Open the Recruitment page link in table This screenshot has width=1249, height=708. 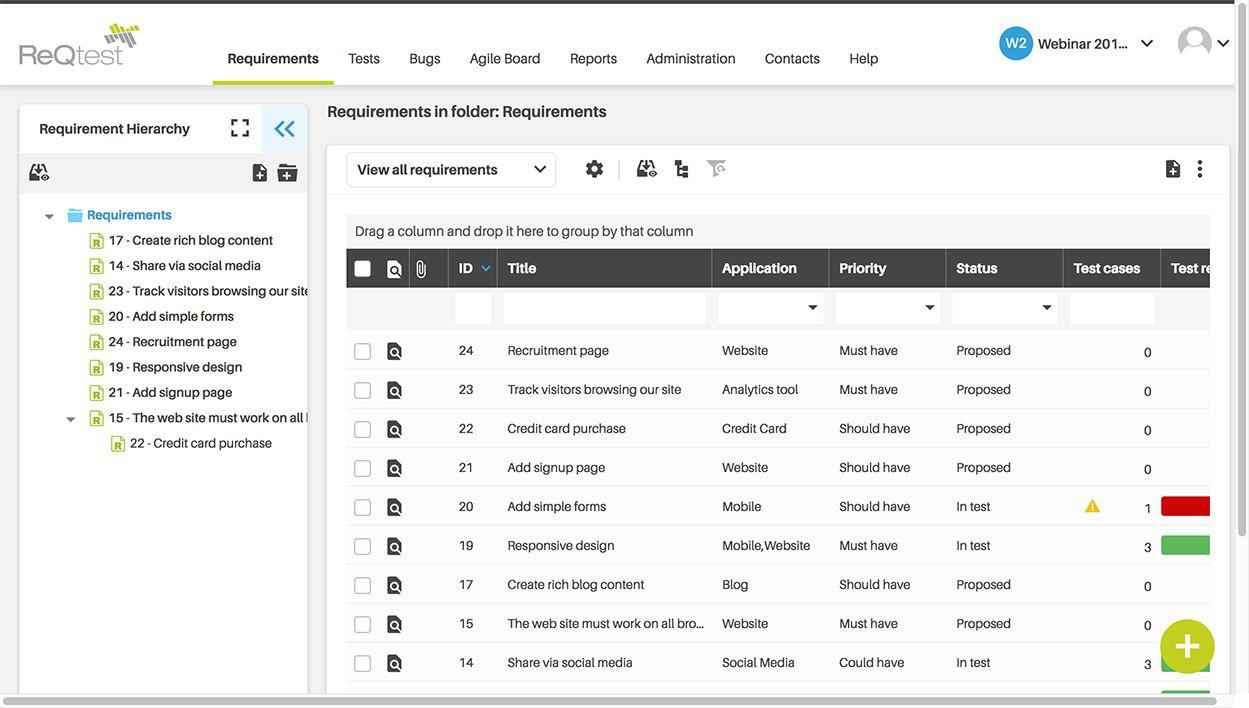[x=558, y=351]
